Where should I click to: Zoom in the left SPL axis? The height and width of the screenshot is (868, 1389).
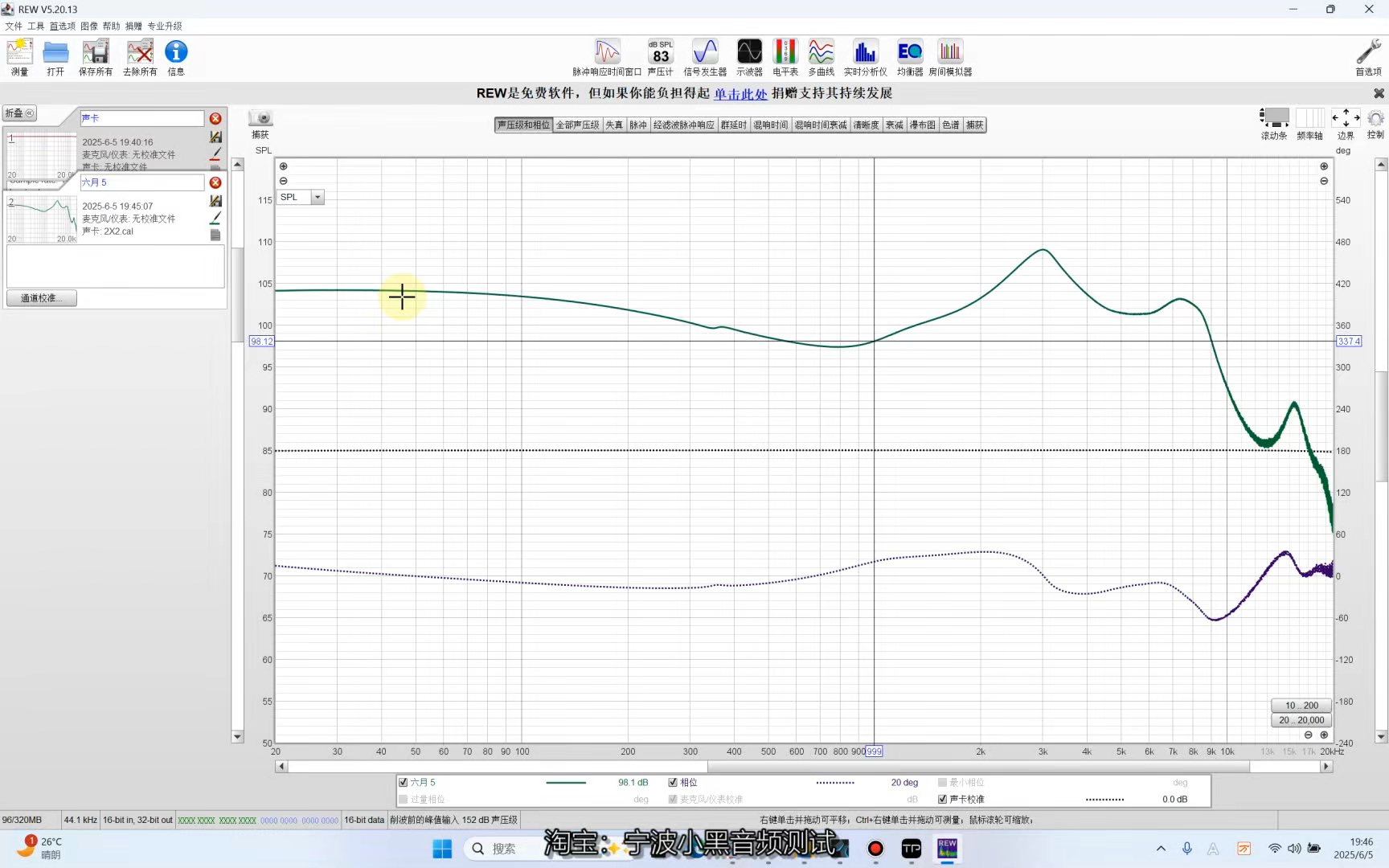(x=283, y=166)
